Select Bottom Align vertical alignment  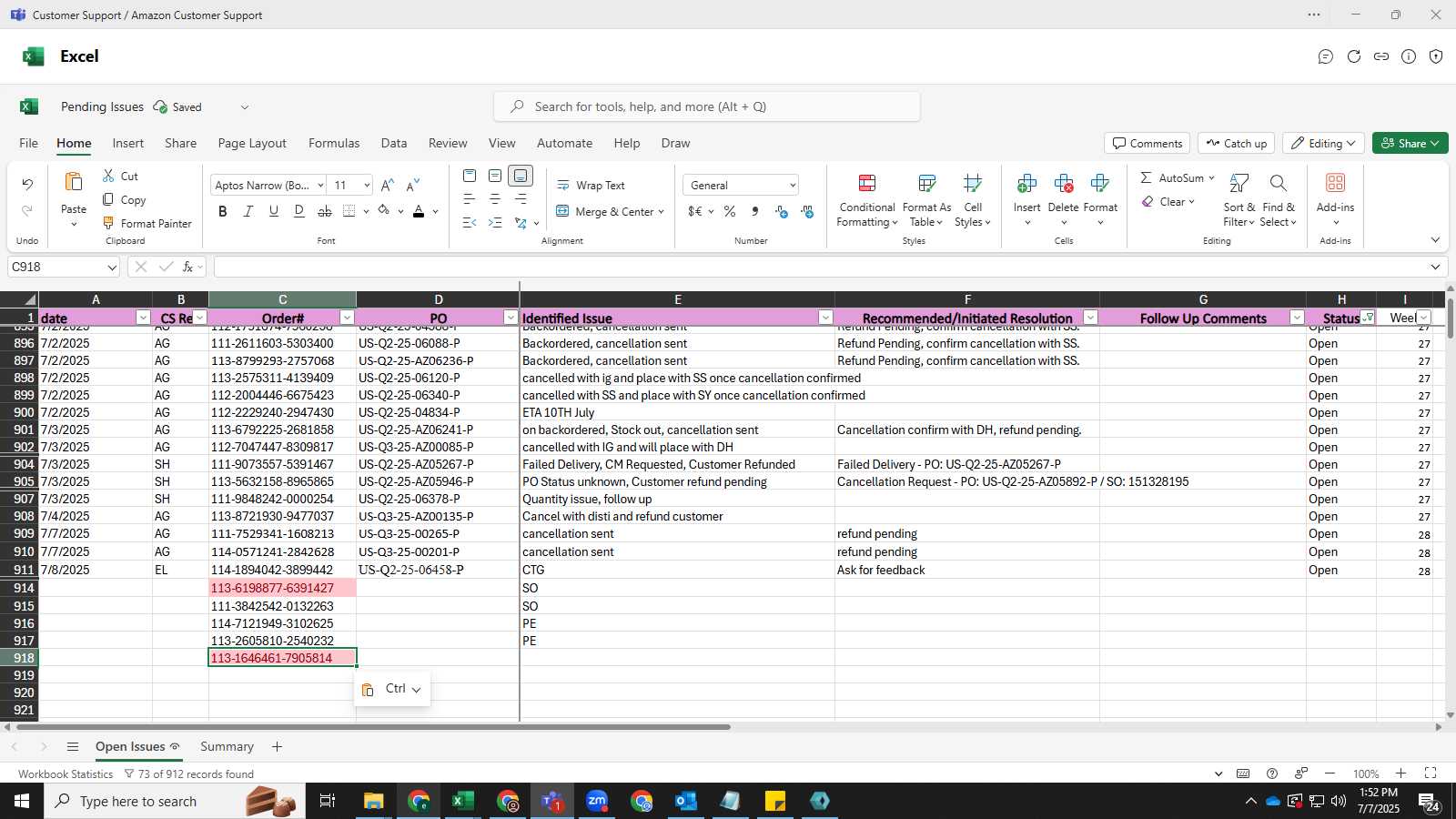click(521, 176)
